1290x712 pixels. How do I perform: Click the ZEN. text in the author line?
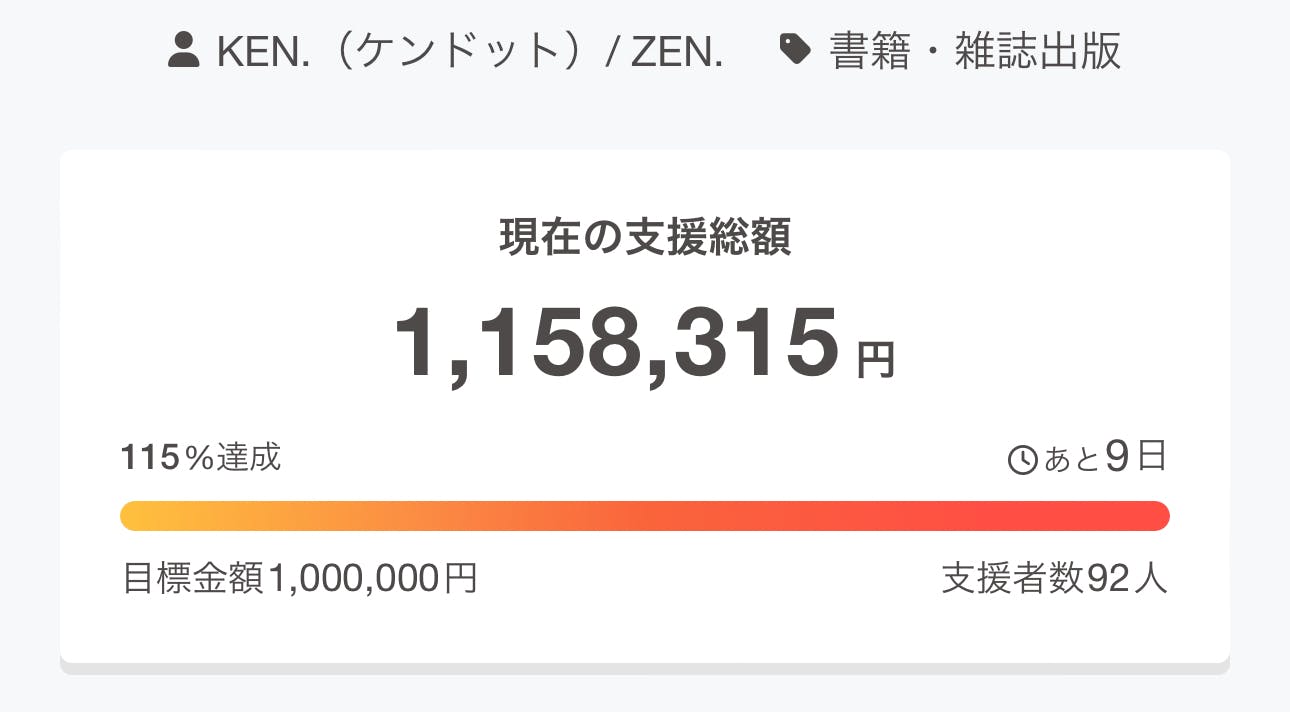click(x=677, y=52)
